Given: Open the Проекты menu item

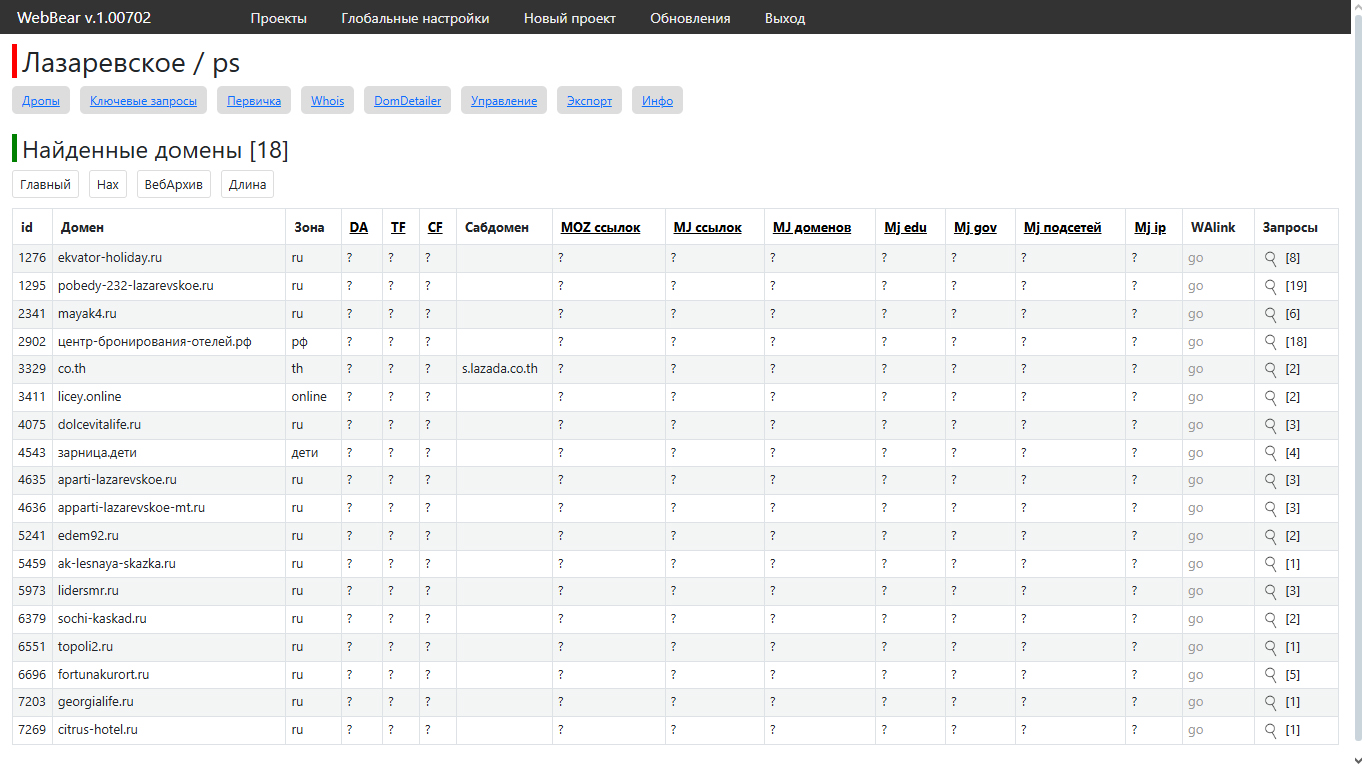Looking at the screenshot, I should point(279,18).
